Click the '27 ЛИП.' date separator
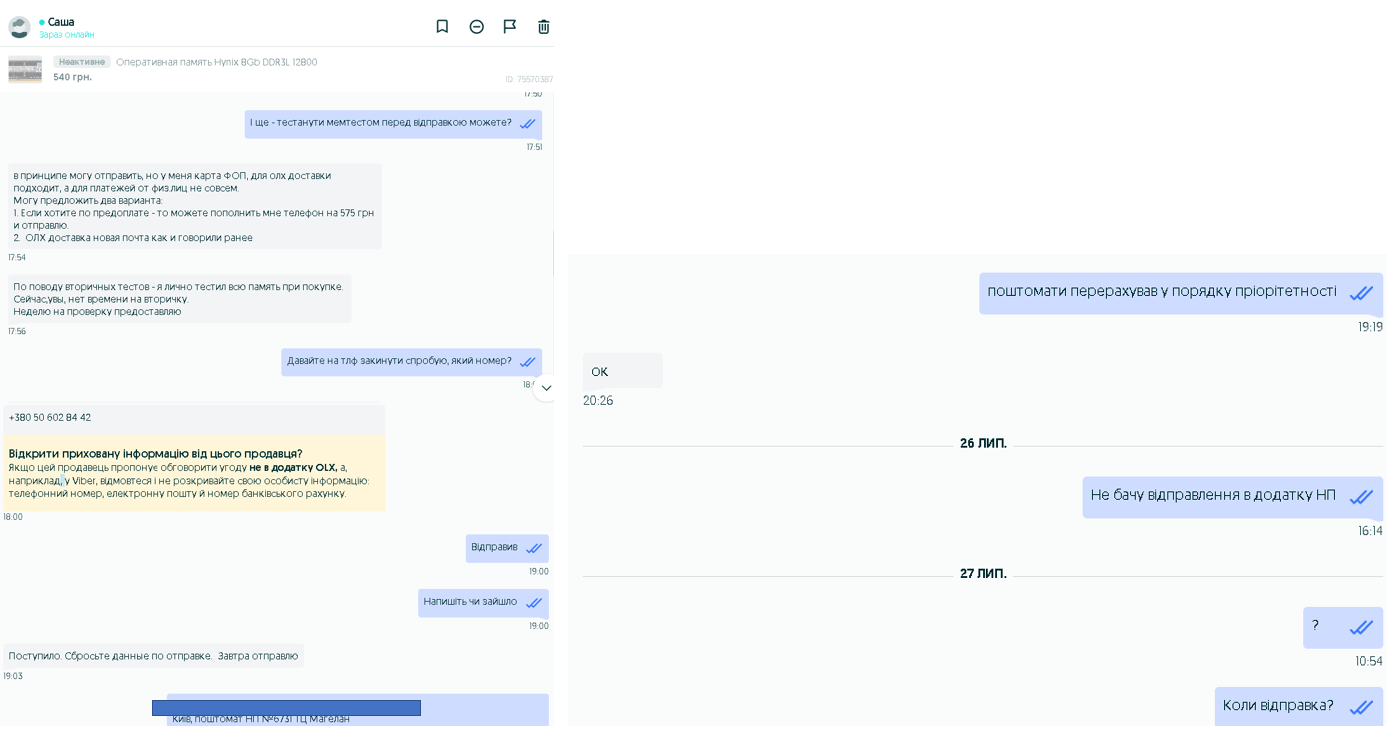The height and width of the screenshot is (730, 1387). [x=983, y=574]
